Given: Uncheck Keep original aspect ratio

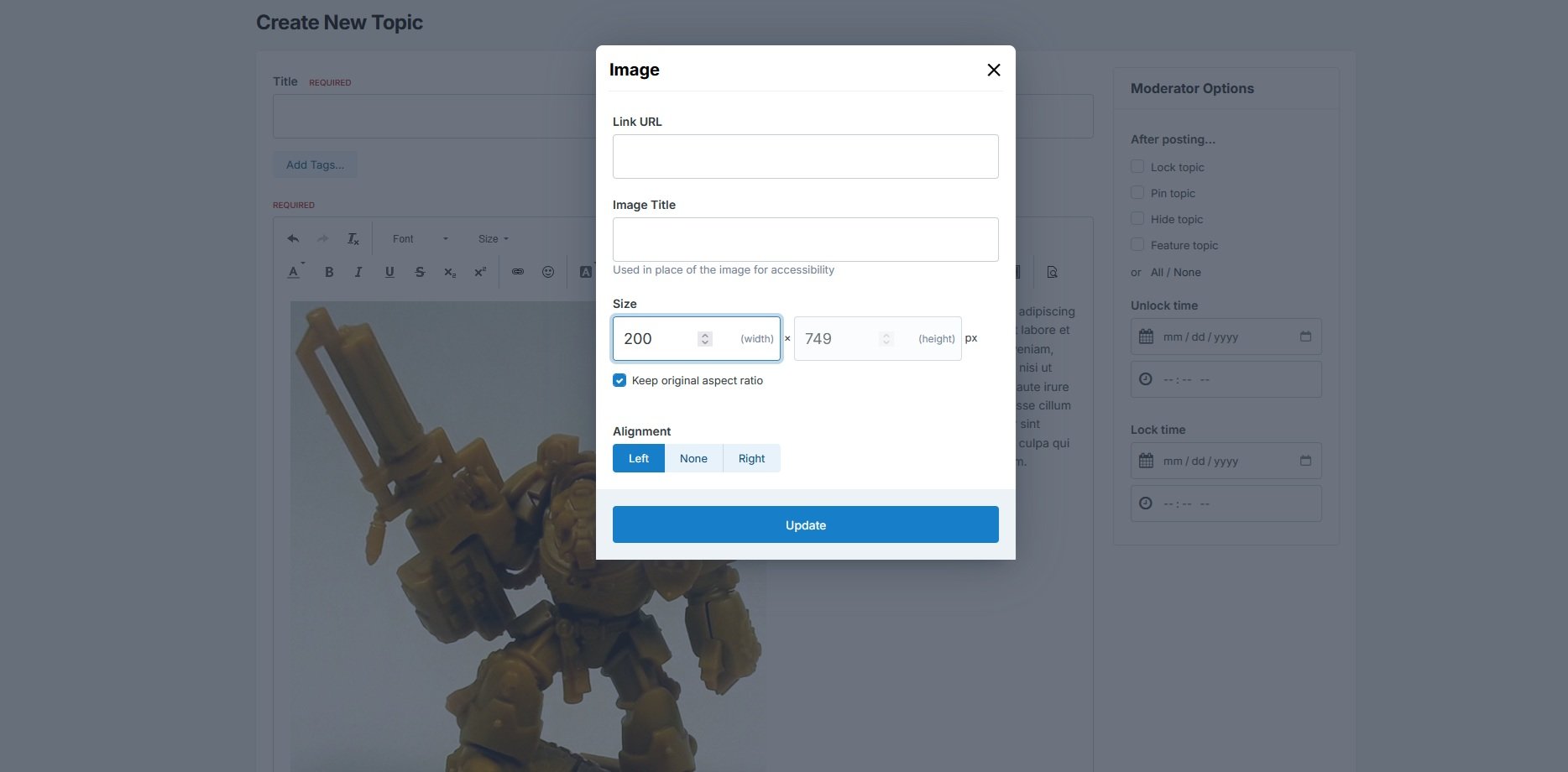Looking at the screenshot, I should tap(619, 380).
